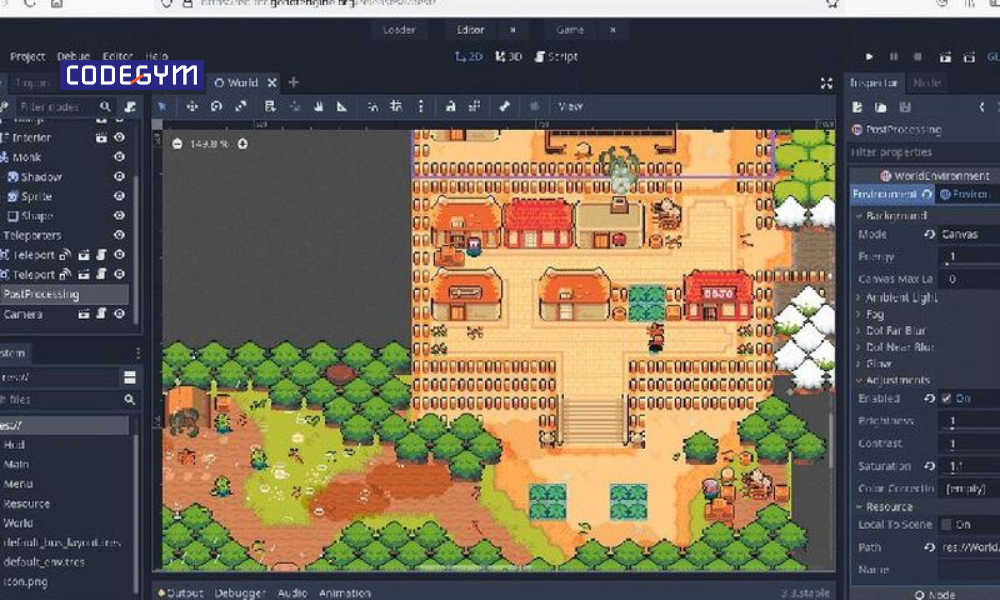Open the Debugger panel at the bottom
This screenshot has width=1000, height=600.
point(240,592)
